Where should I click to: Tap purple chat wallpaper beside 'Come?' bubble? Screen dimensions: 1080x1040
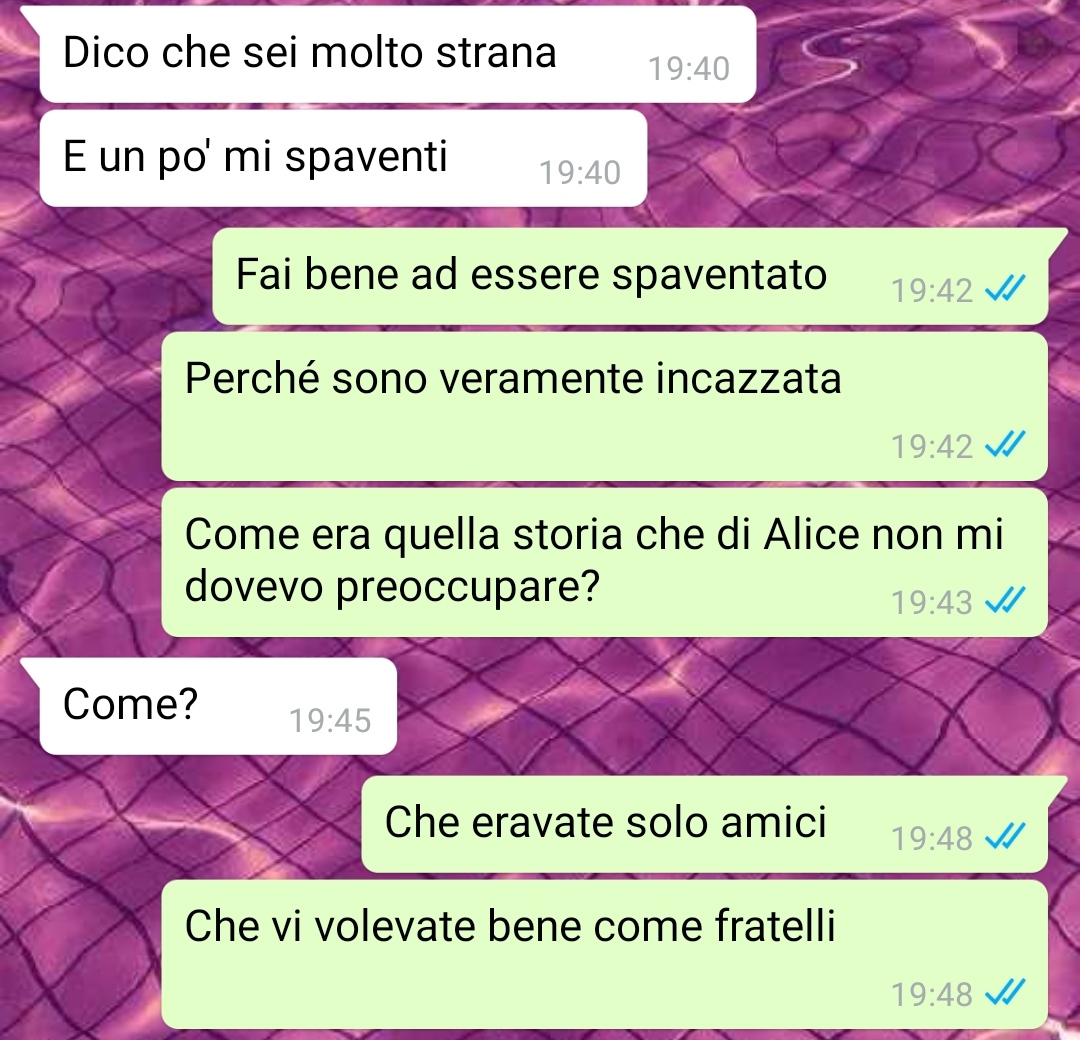coord(689,706)
